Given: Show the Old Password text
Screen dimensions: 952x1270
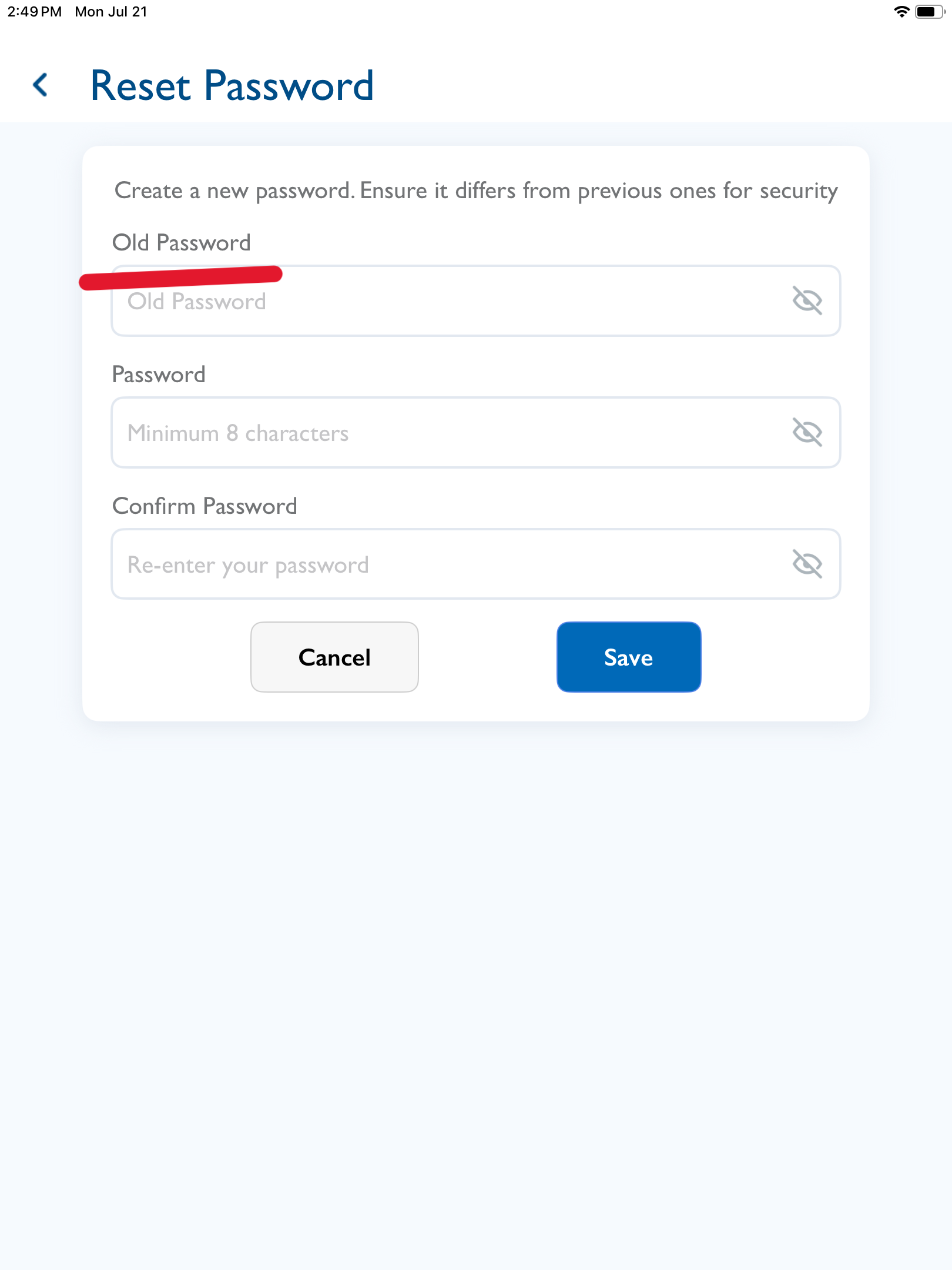Looking at the screenshot, I should click(x=807, y=300).
